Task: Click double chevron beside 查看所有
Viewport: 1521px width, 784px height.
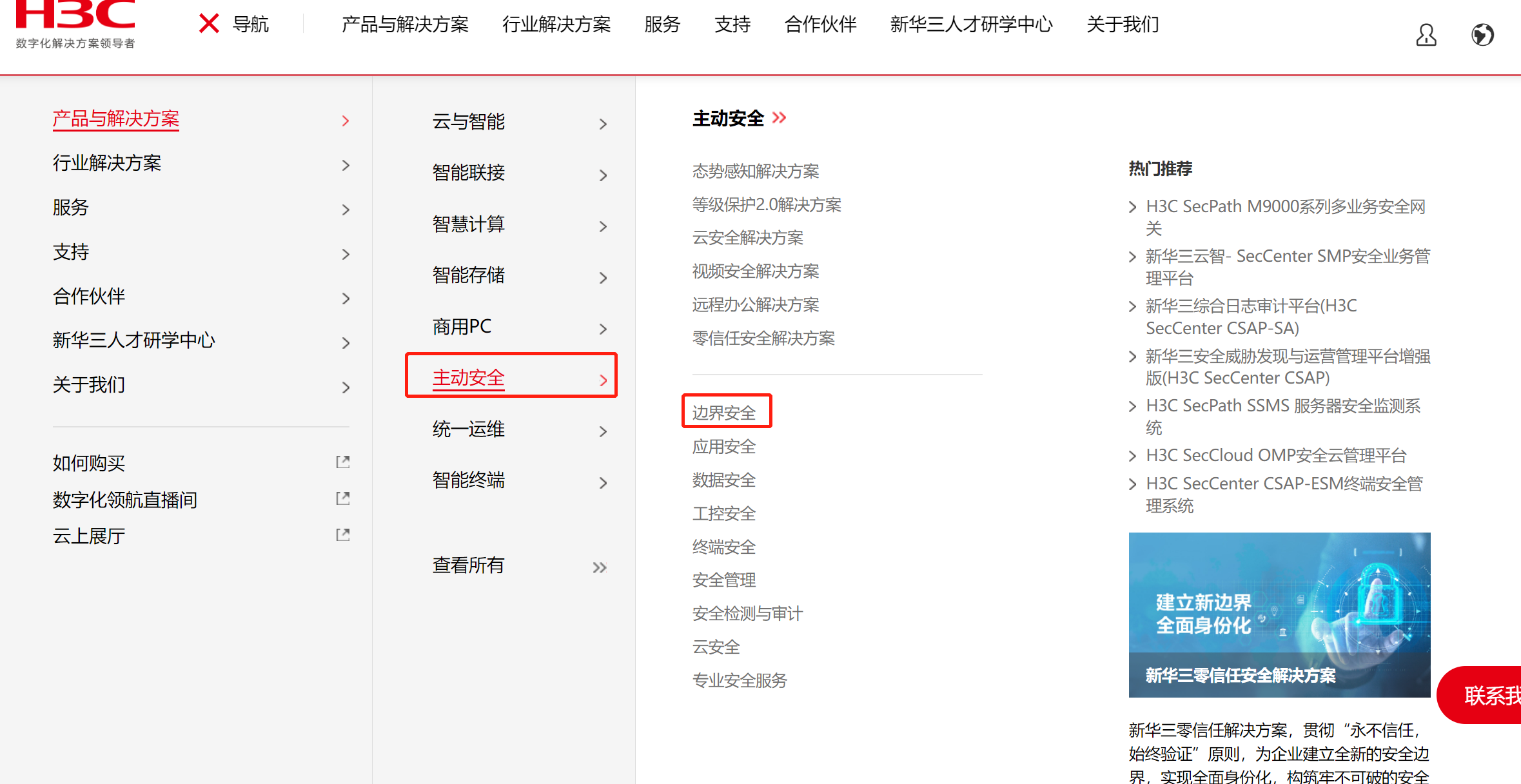Action: click(600, 567)
